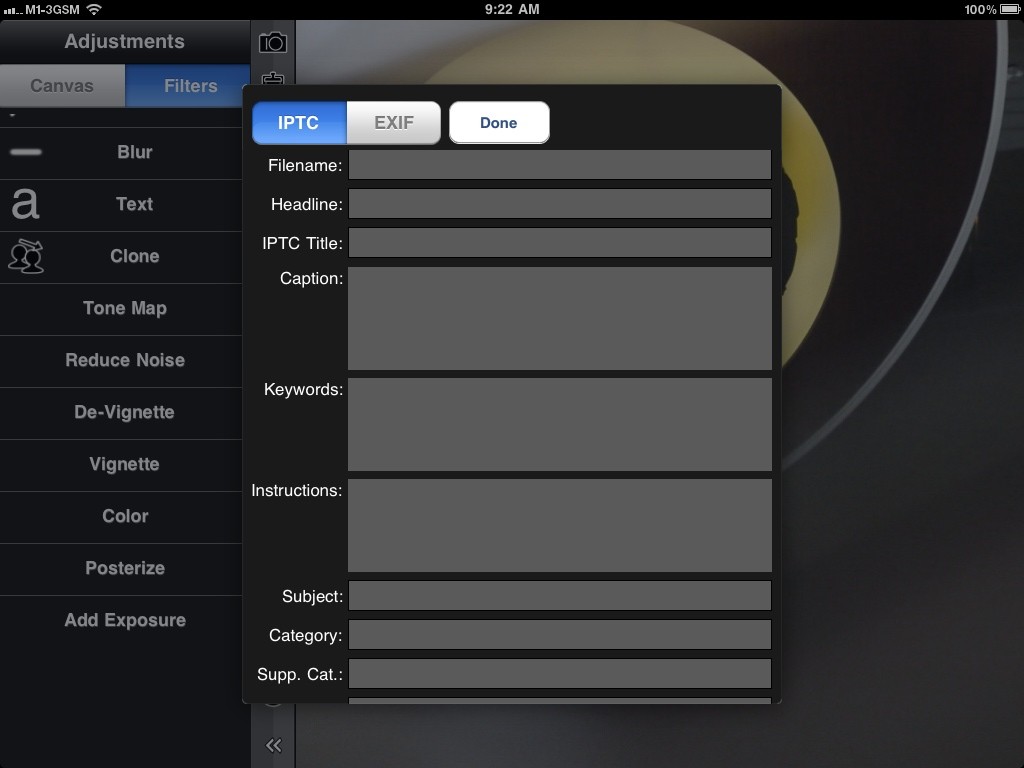Focus the Filename input field
The width and height of the screenshot is (1024, 768).
click(x=560, y=165)
